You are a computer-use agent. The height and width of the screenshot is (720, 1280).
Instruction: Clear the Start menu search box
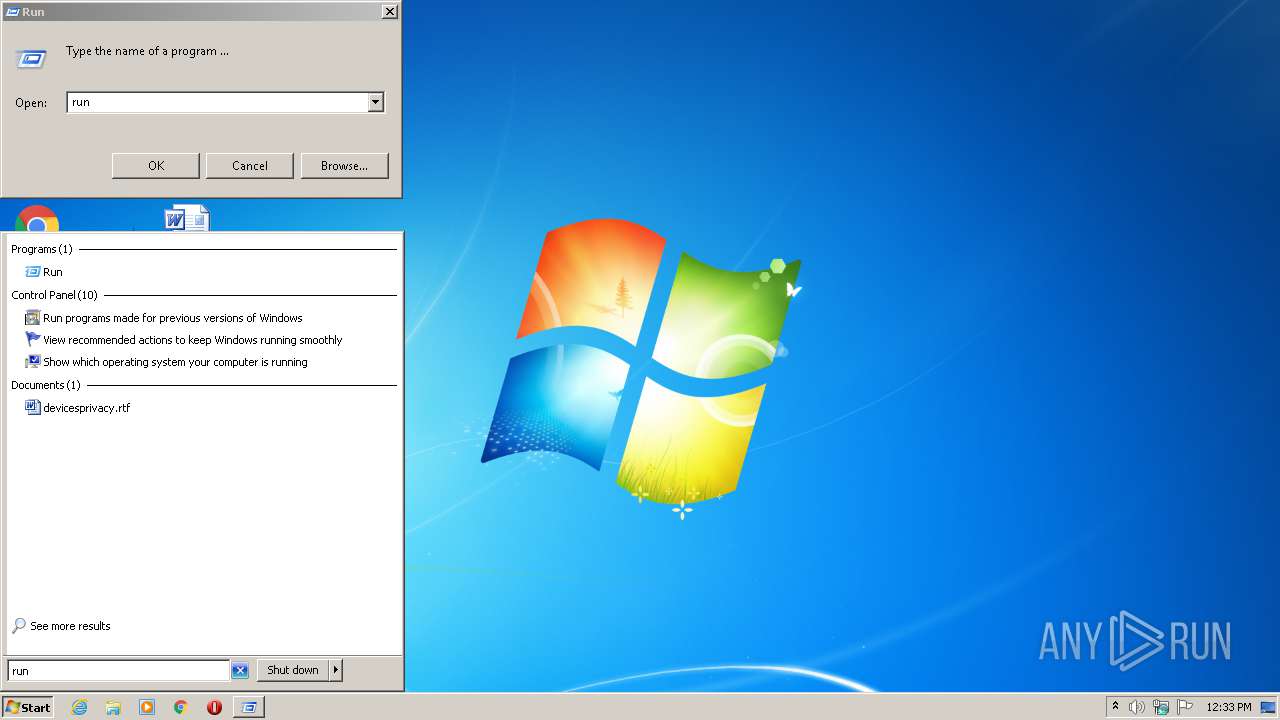[240, 670]
